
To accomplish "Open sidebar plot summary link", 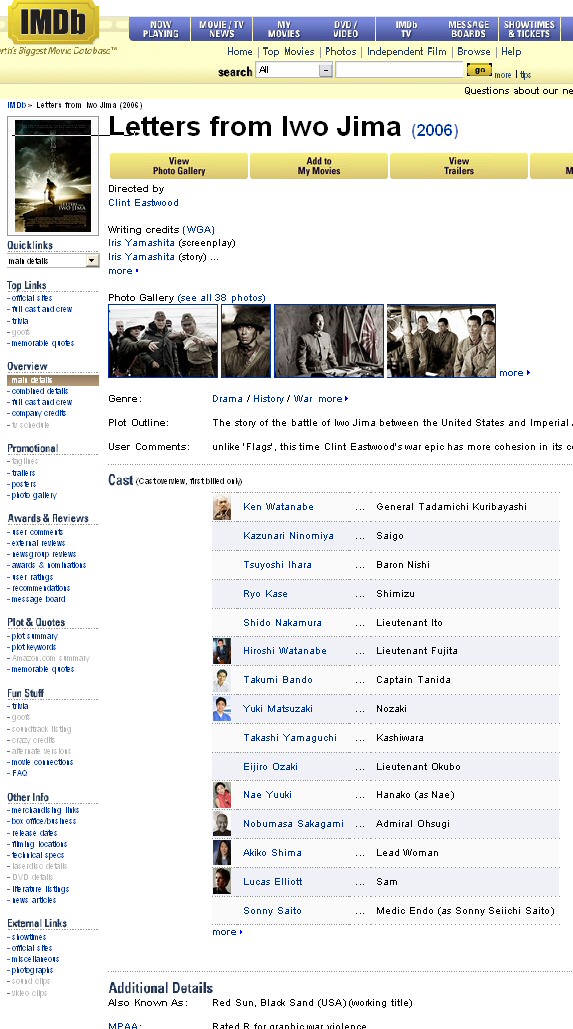I will [x=35, y=637].
